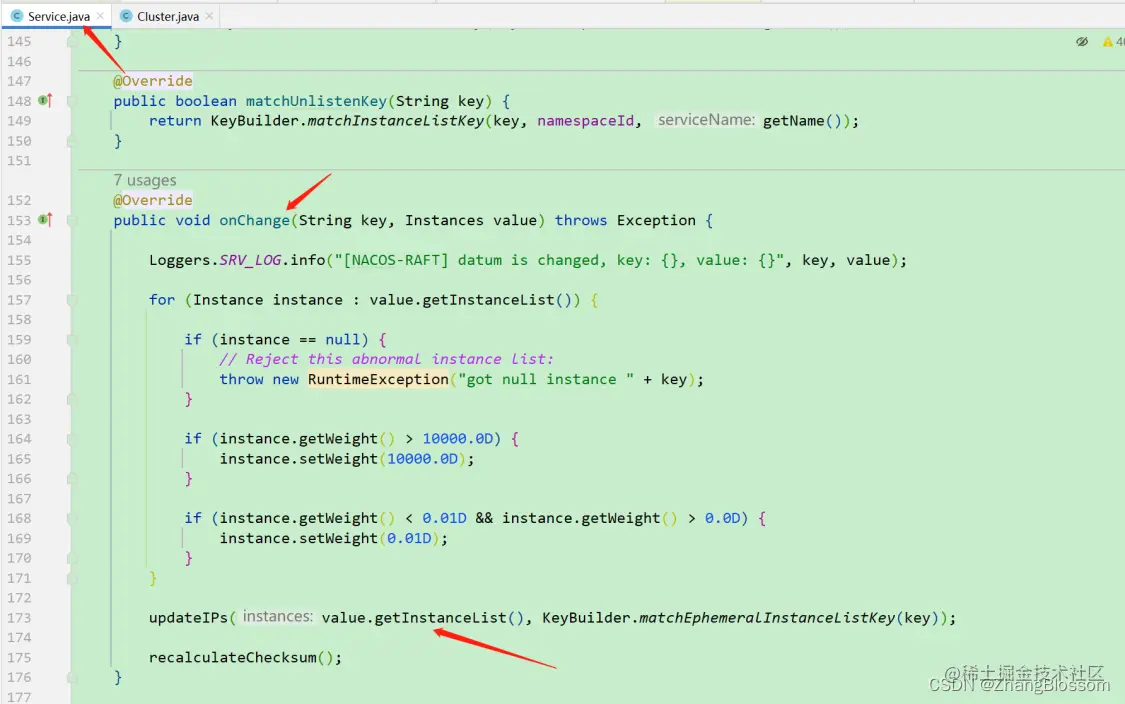This screenshot has width=1125, height=704.
Task: Click fold end marker at line 171
Action: [72, 578]
